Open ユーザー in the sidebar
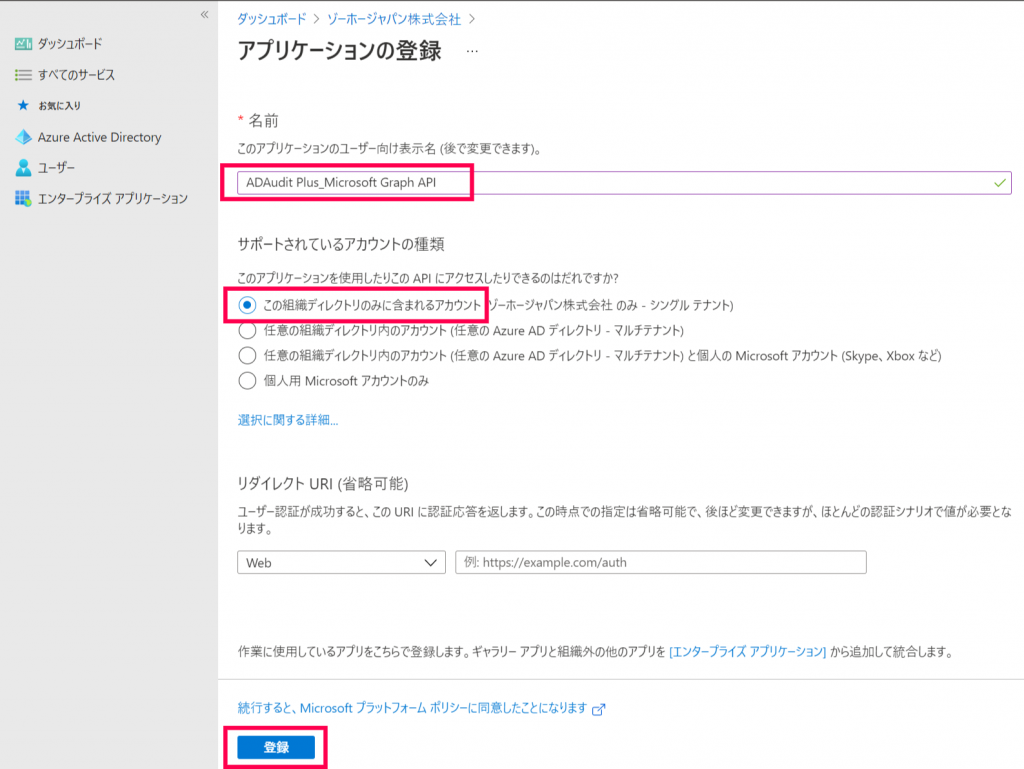The image size is (1024, 769). point(56,168)
